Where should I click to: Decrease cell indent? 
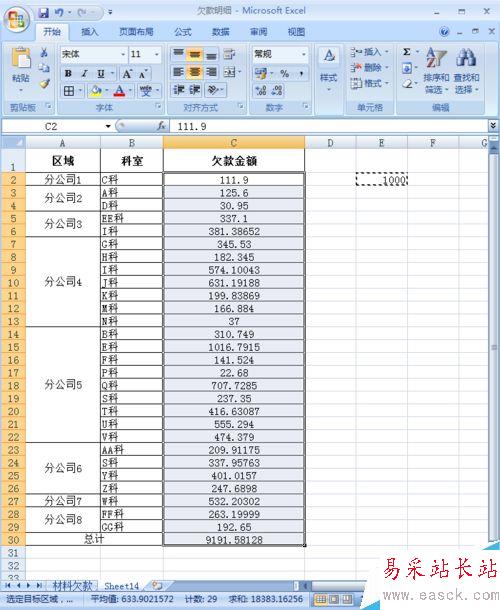(178, 90)
